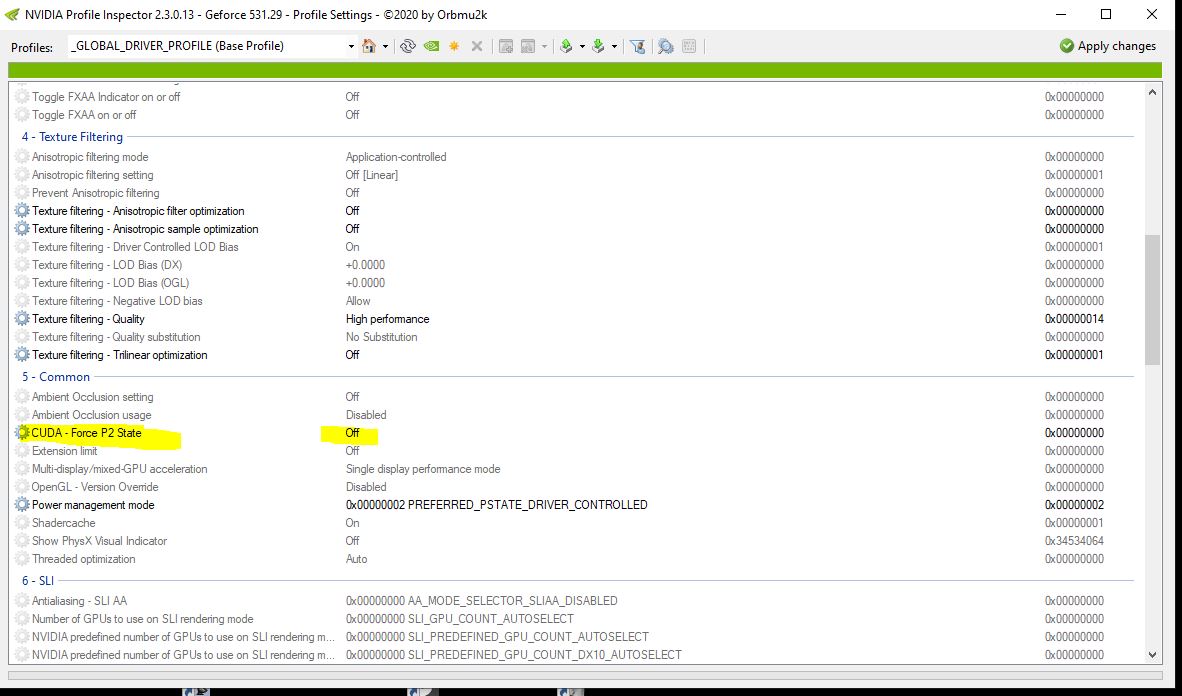Select Ambient Occlusion usage setting

point(91,415)
